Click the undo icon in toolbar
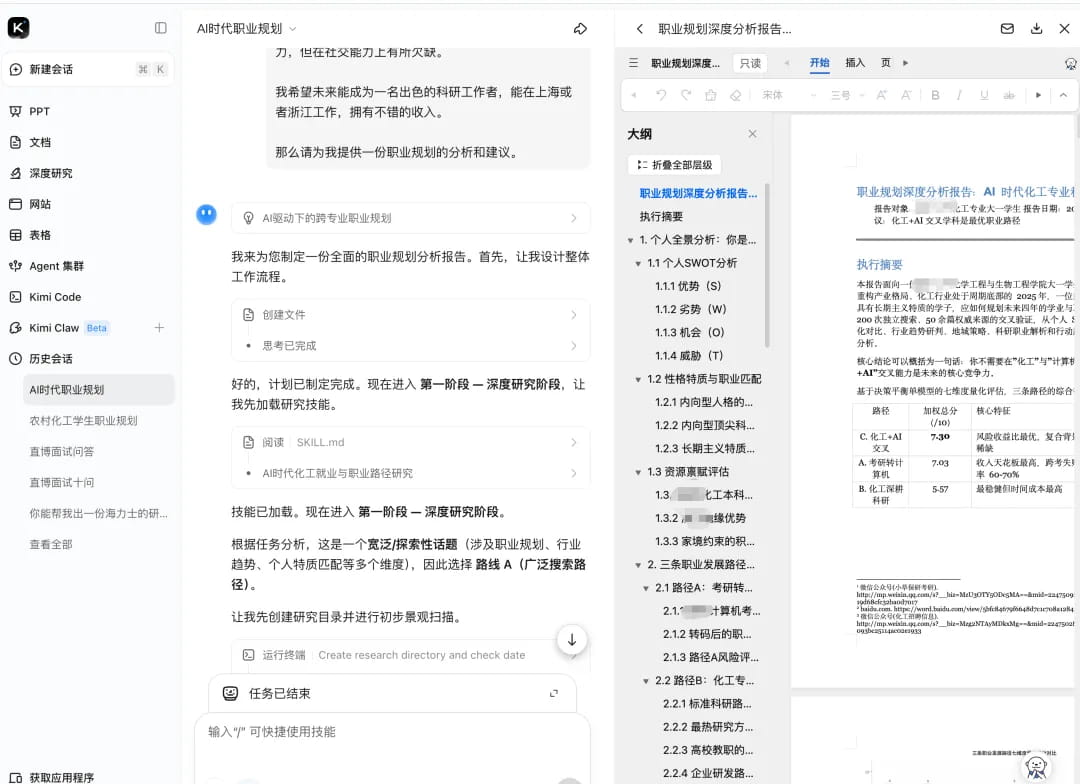1080x784 pixels. (661, 95)
